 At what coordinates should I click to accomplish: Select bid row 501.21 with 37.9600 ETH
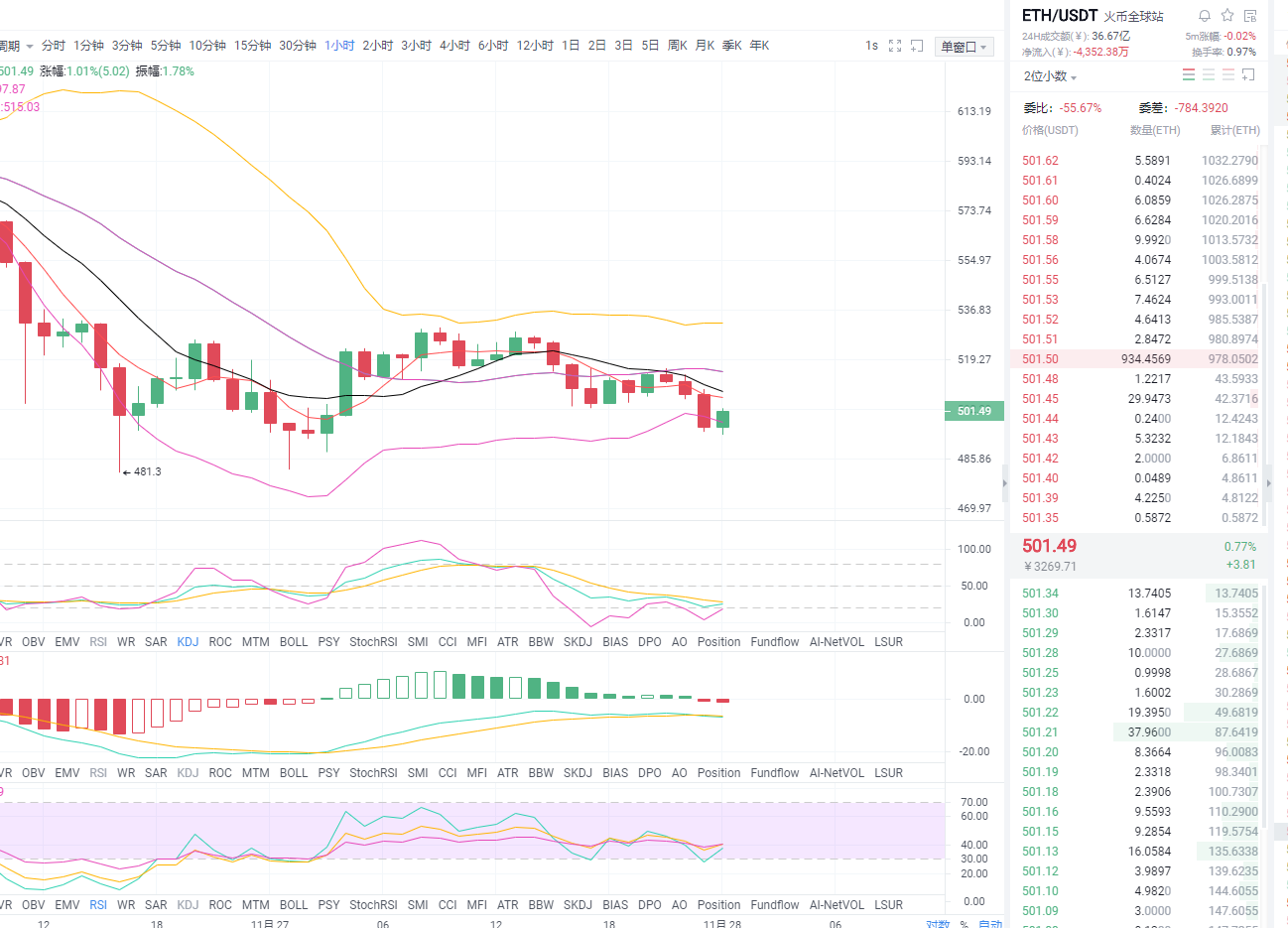coord(1139,732)
